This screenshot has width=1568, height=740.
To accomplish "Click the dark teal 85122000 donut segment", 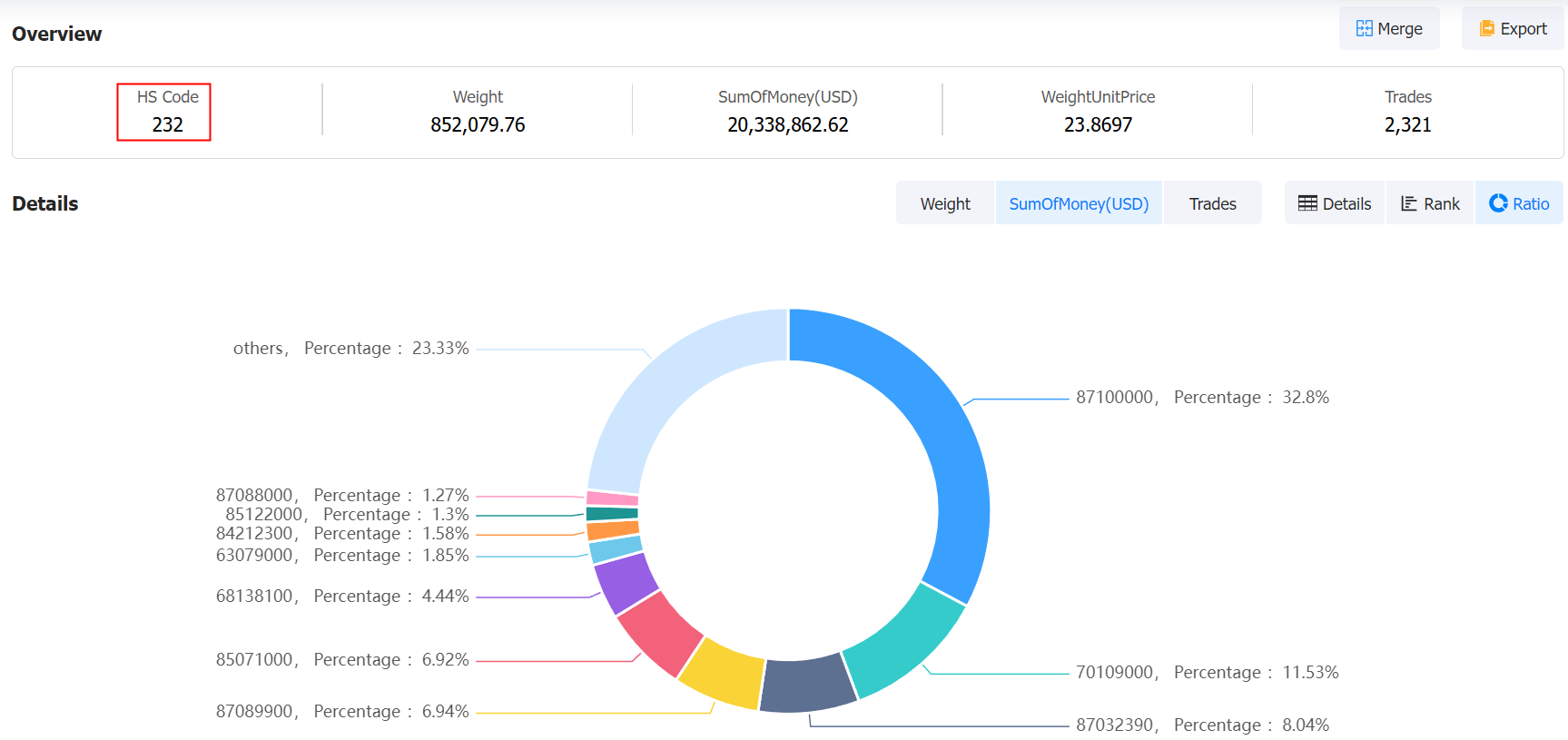I will (612, 514).
